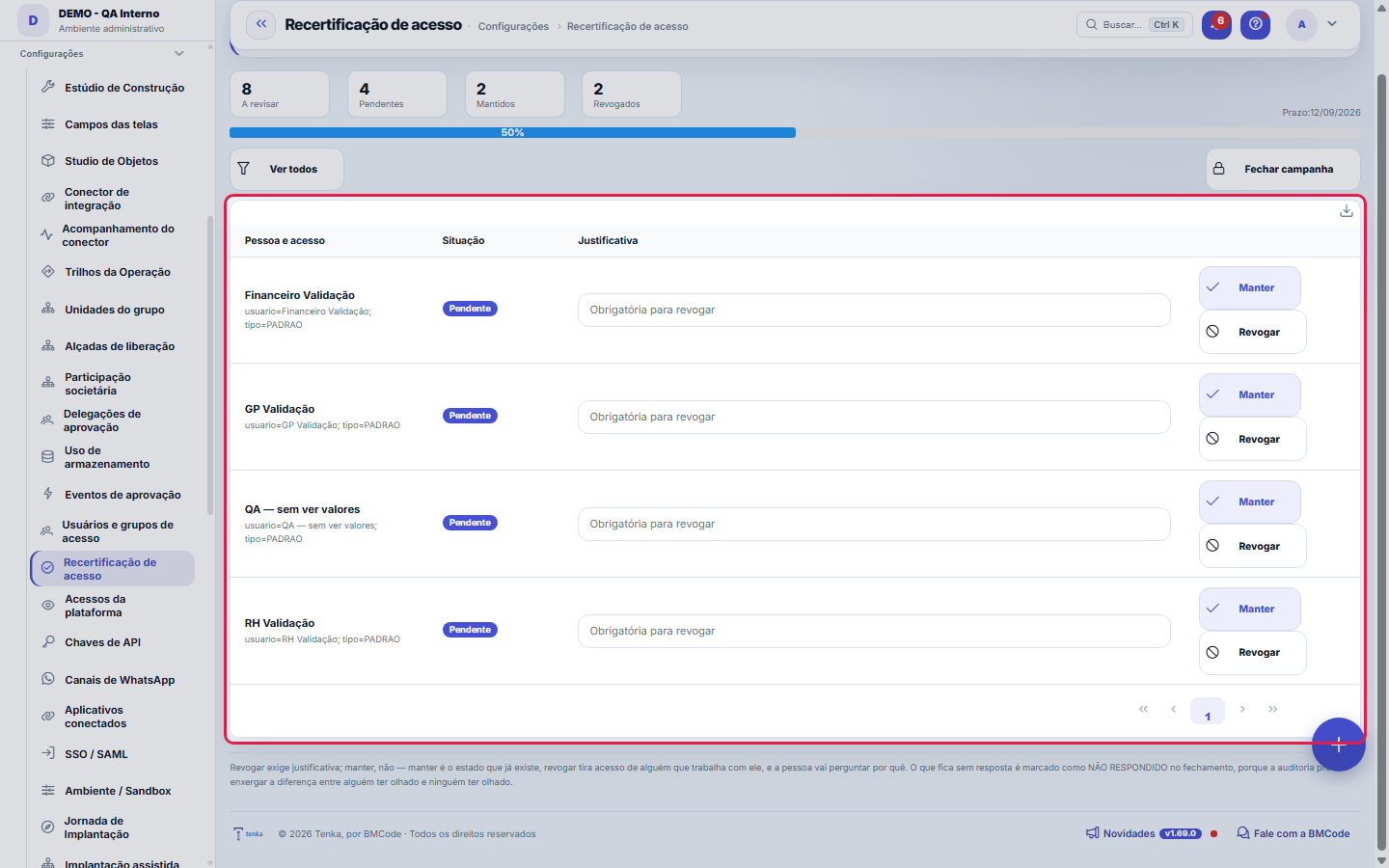Click Fechar campanha button

(1283, 169)
